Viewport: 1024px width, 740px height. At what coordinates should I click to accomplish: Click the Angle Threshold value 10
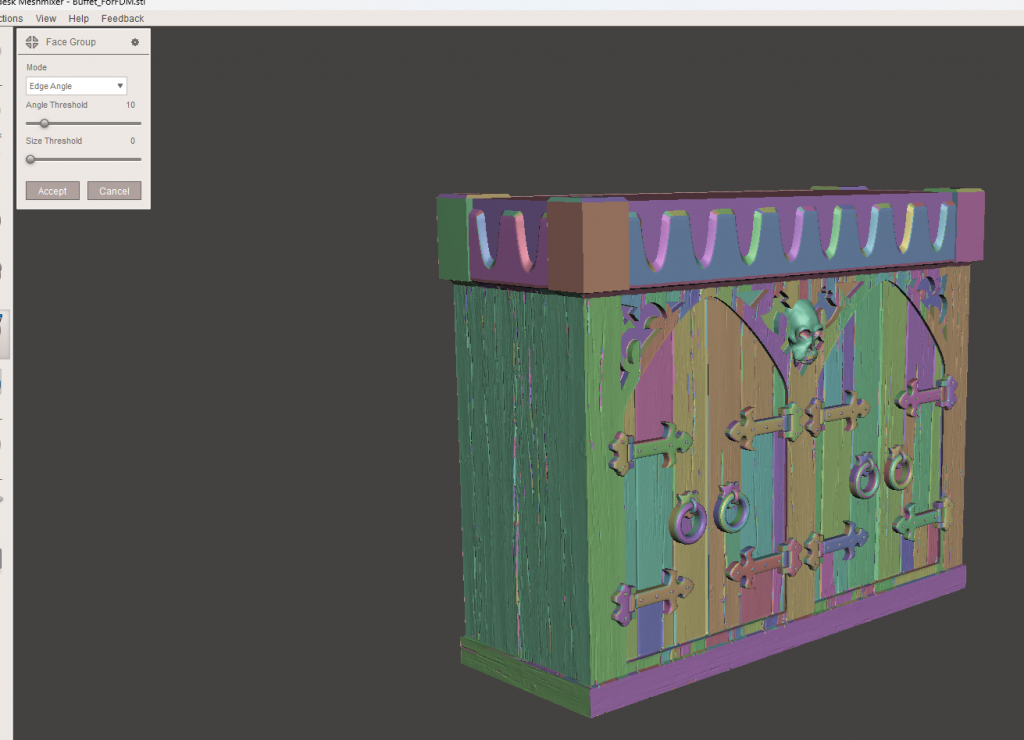[x=130, y=105]
